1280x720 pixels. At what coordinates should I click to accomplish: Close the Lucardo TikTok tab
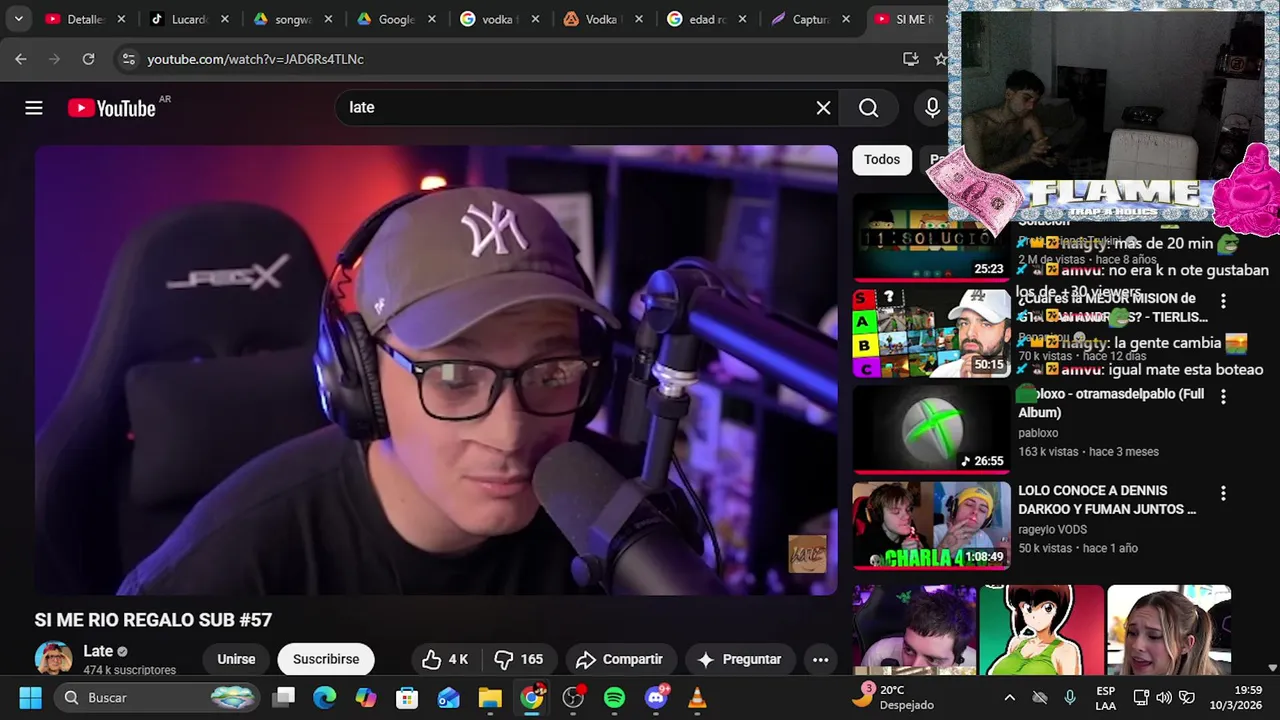[x=225, y=19]
